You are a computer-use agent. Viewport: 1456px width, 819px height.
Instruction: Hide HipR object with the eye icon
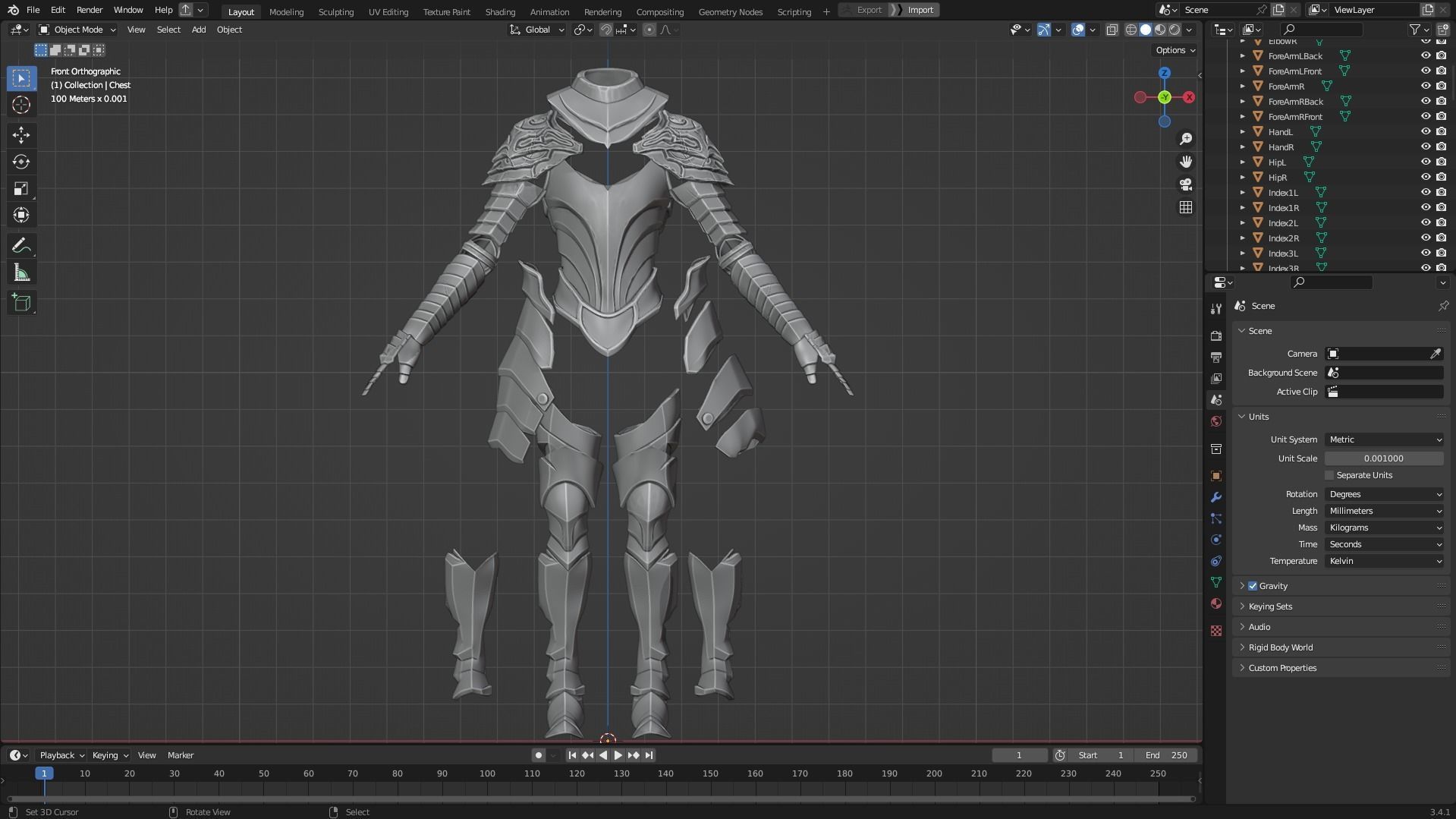pos(1426,177)
